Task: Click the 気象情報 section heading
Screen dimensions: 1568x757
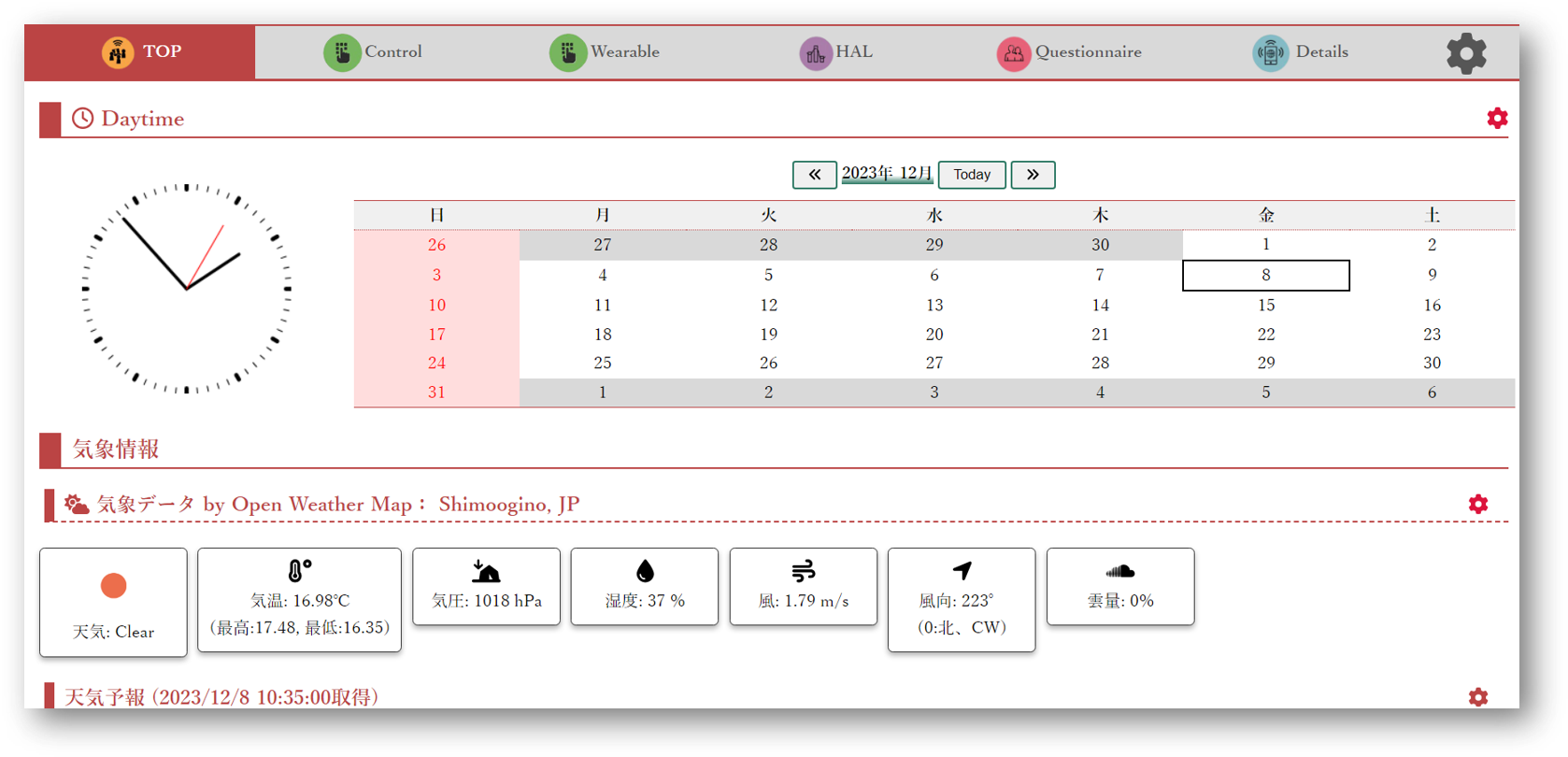Action: tap(116, 450)
